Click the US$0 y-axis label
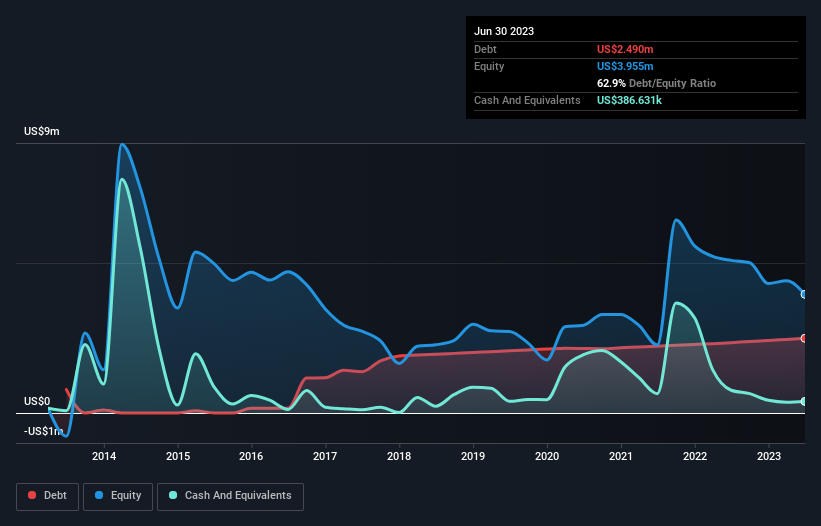 (x=37, y=401)
